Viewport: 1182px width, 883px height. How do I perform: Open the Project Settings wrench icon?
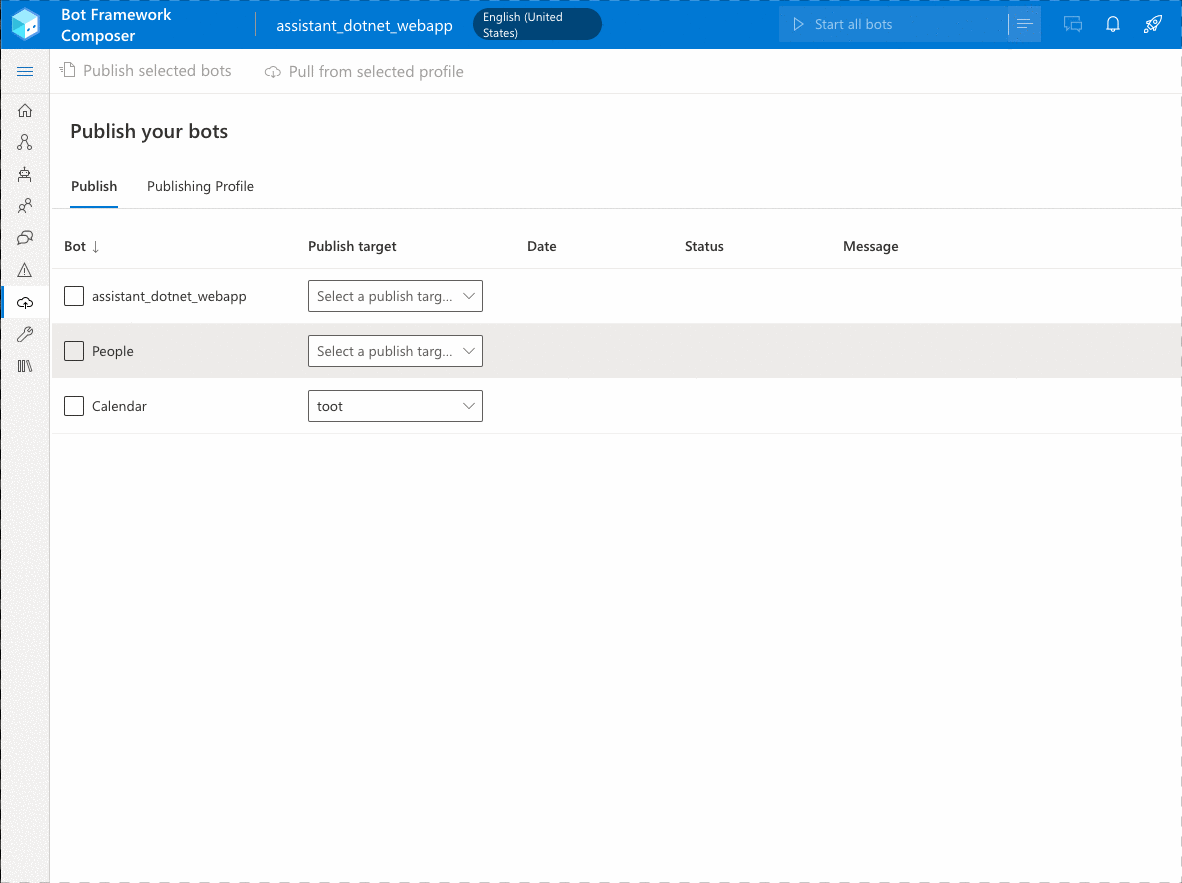point(25,334)
